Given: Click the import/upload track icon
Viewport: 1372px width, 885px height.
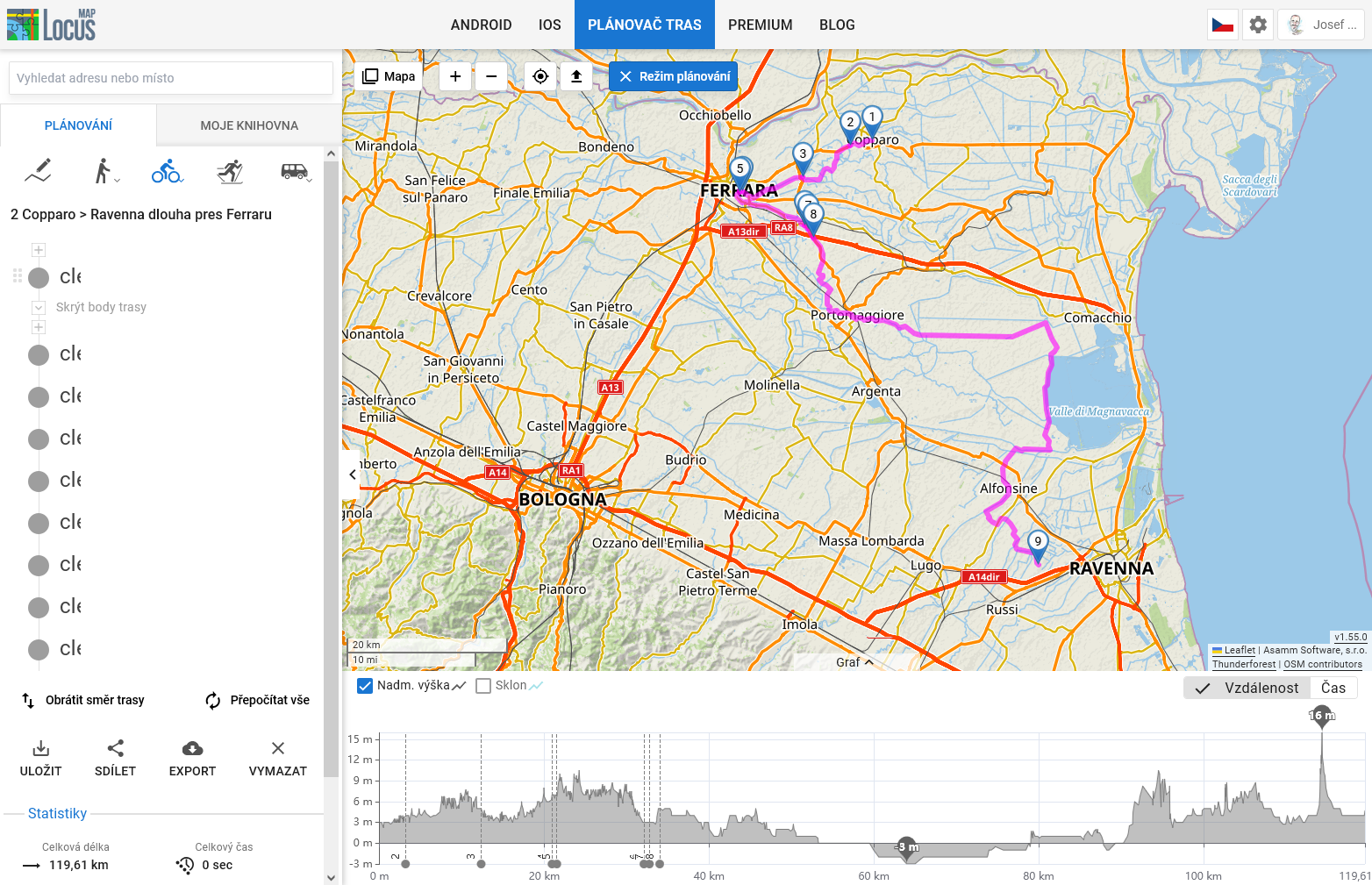Looking at the screenshot, I should (x=576, y=76).
